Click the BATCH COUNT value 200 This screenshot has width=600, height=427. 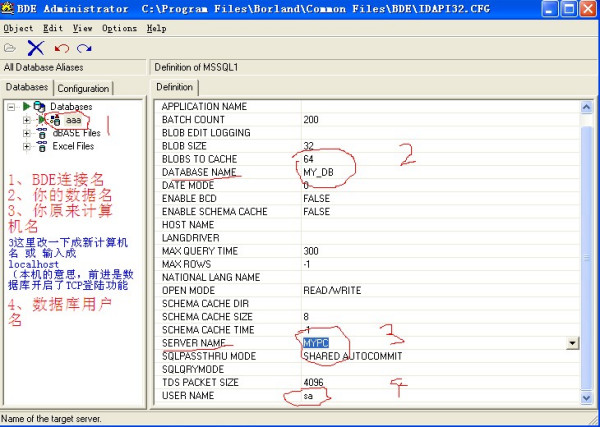click(311, 120)
